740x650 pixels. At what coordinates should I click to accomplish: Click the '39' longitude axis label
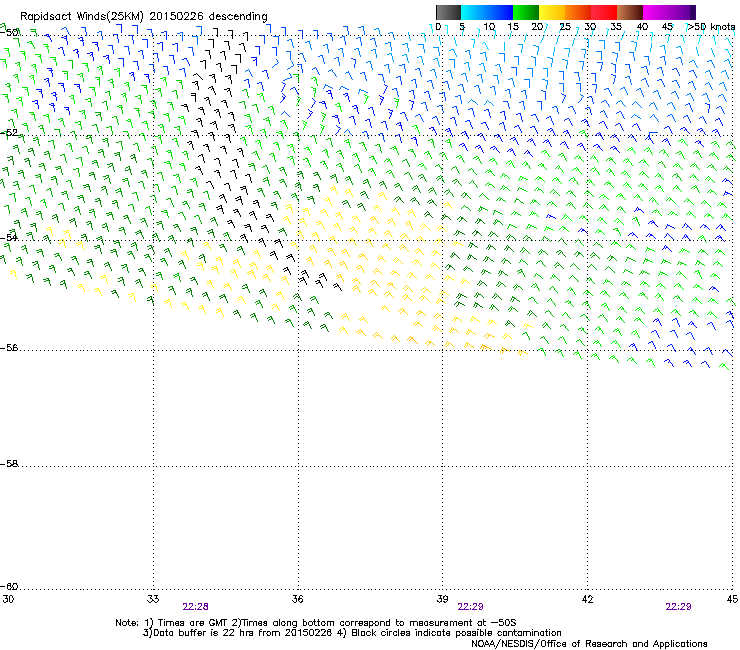pos(442,599)
